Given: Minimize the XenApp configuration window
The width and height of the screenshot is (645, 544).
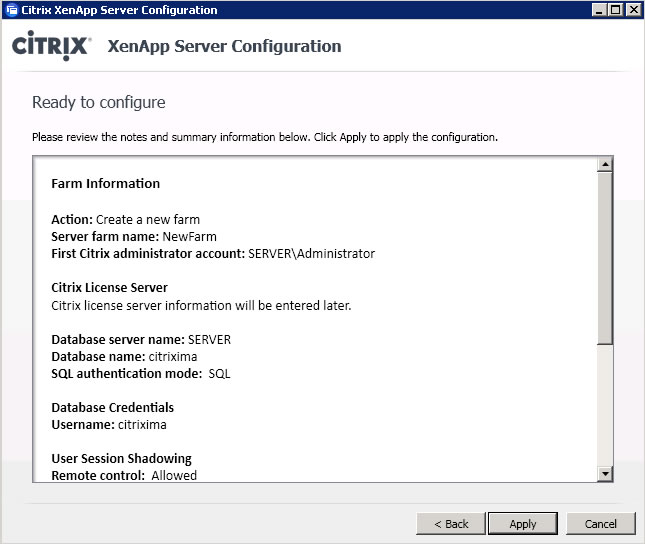Looking at the screenshot, I should (599, 9).
